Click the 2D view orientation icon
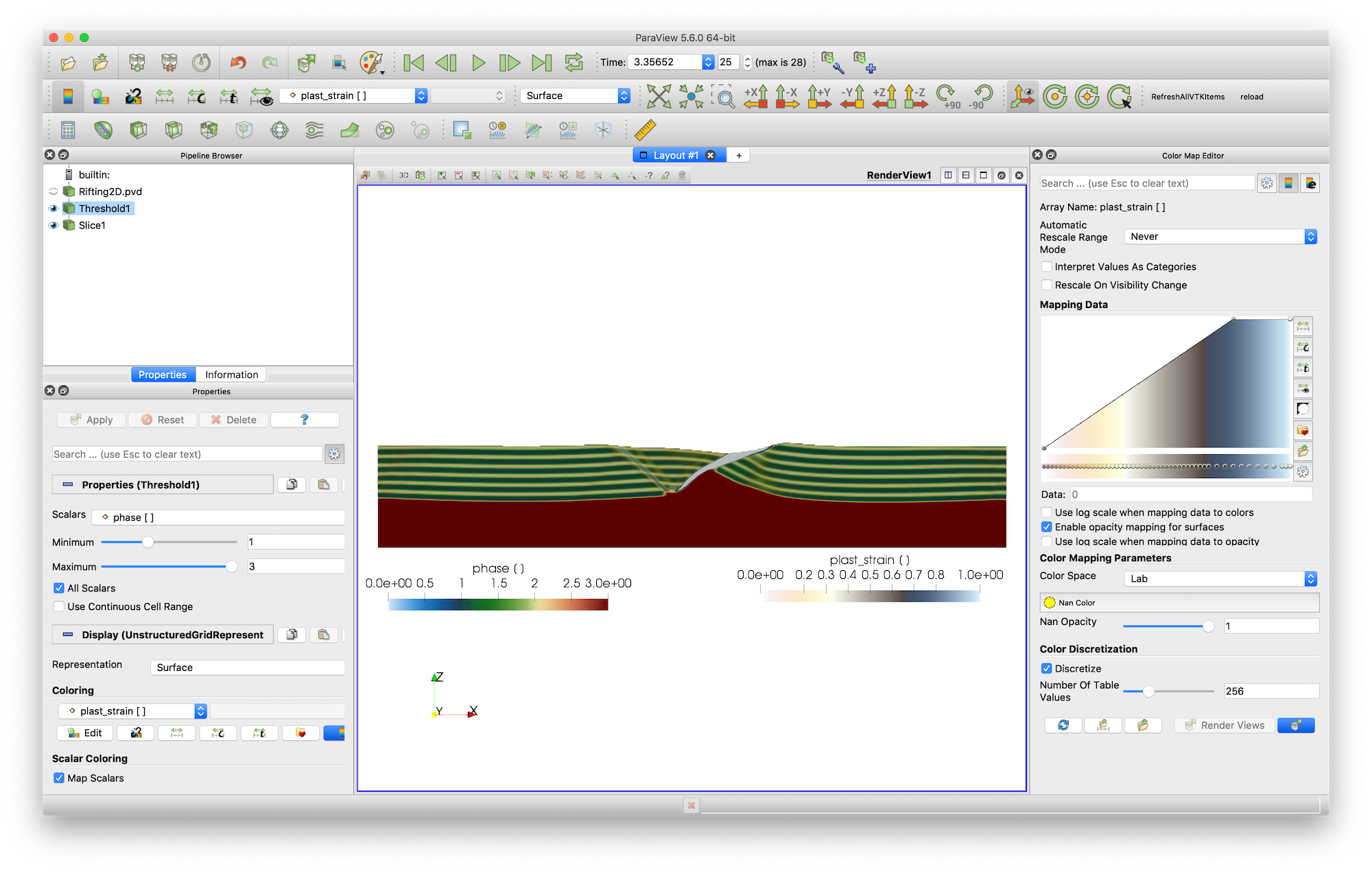This screenshot has height=872, width=1372. (402, 175)
